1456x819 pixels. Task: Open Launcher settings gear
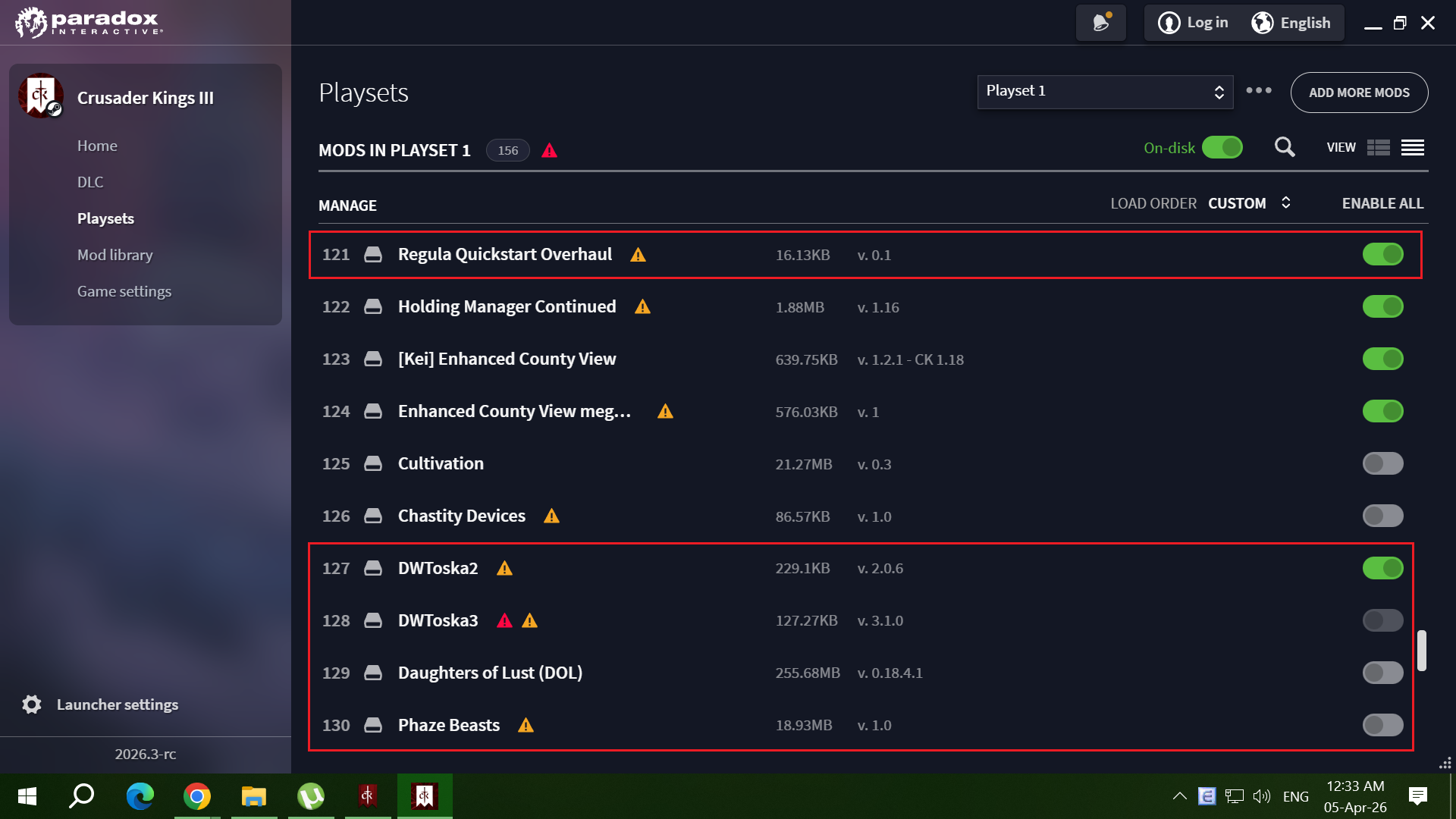(x=32, y=704)
